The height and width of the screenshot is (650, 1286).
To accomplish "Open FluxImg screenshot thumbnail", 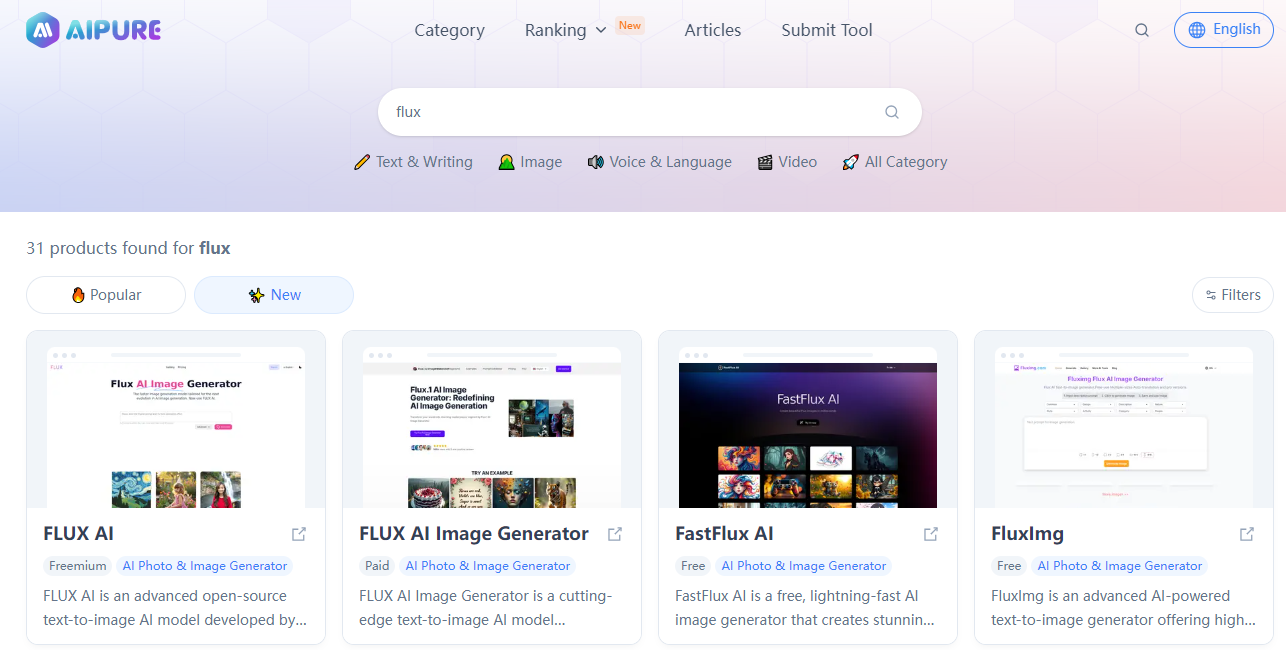I will pyautogui.click(x=1124, y=428).
